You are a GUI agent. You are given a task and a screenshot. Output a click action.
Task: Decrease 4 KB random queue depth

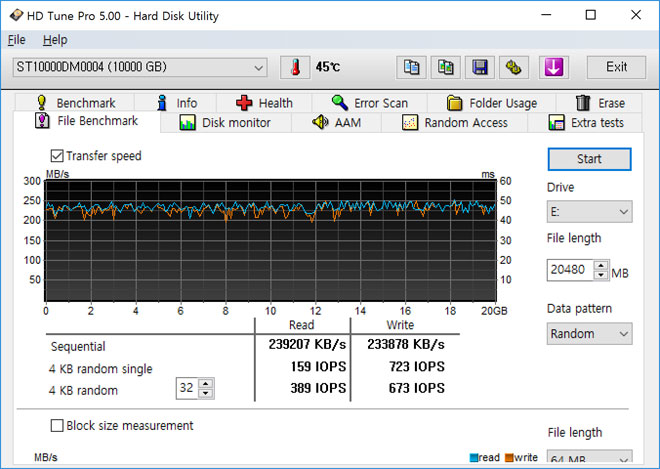tap(205, 393)
